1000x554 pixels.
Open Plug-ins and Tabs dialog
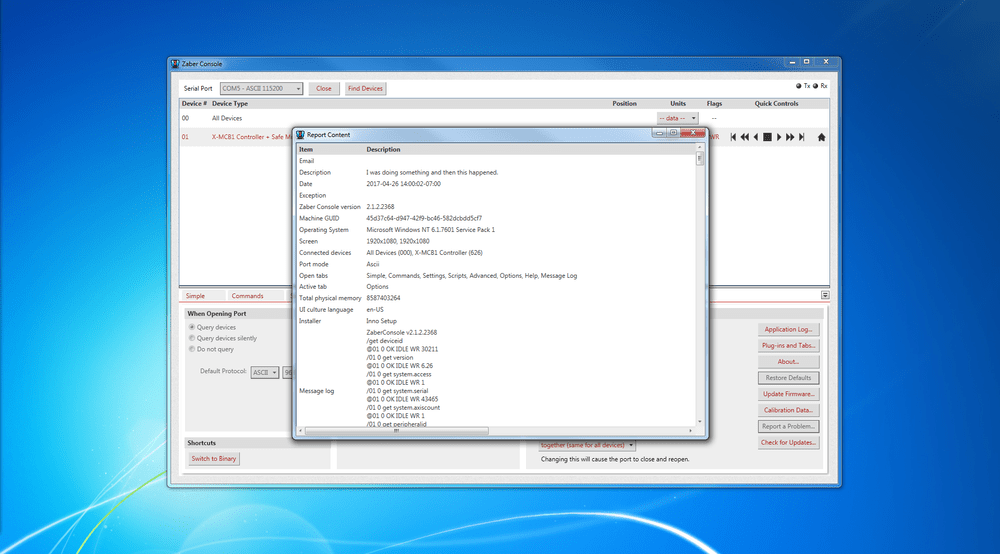coord(788,346)
